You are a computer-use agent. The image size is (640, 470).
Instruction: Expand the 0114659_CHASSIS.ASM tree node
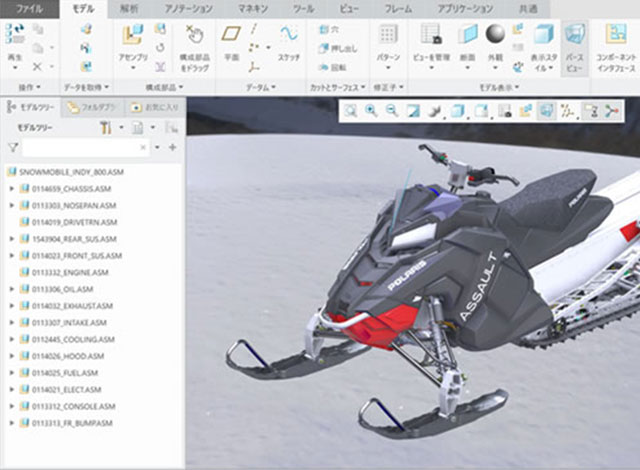(x=11, y=188)
